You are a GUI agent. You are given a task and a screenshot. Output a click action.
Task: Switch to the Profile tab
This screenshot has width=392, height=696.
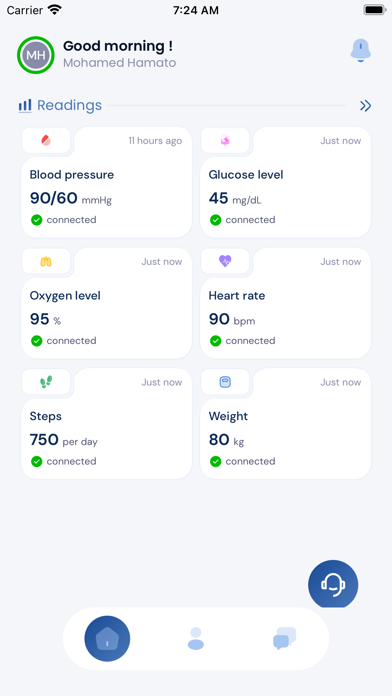tap(196, 639)
